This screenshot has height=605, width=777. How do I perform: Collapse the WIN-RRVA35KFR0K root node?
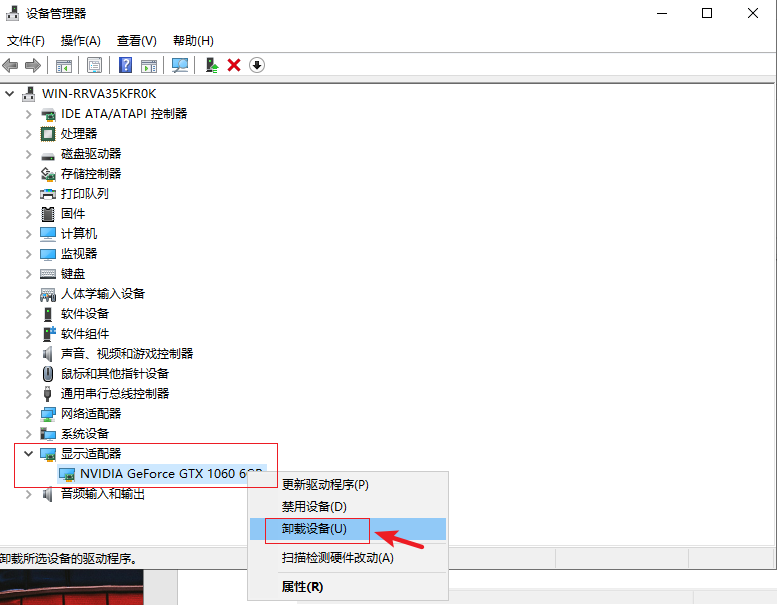pos(10,93)
